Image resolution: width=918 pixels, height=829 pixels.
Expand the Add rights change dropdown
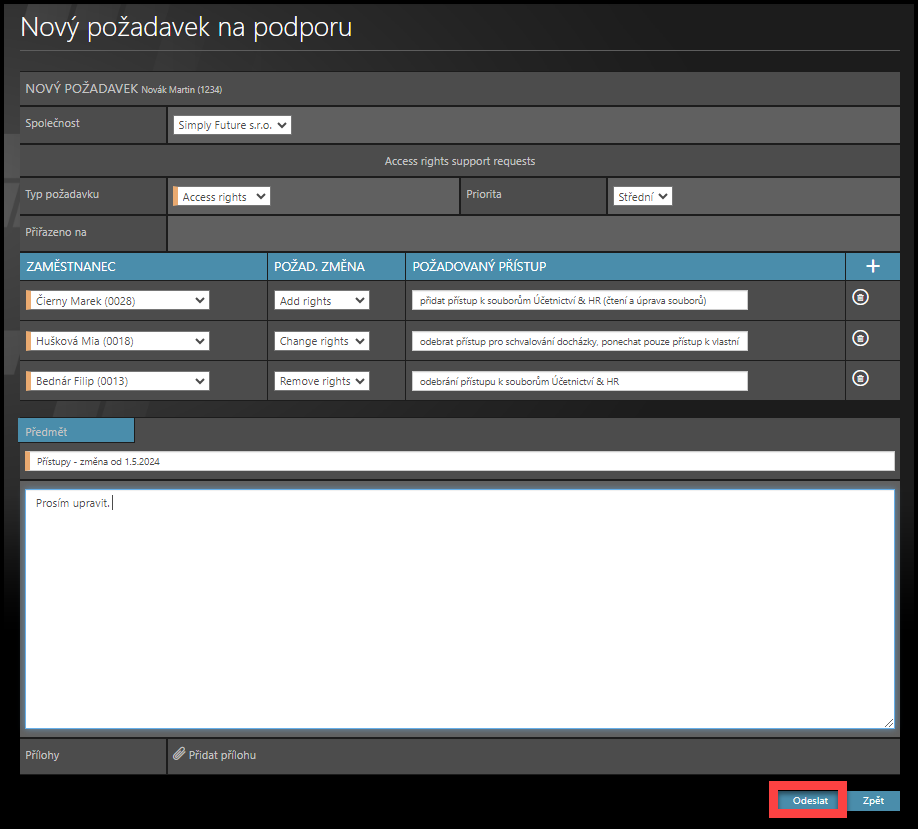321,300
